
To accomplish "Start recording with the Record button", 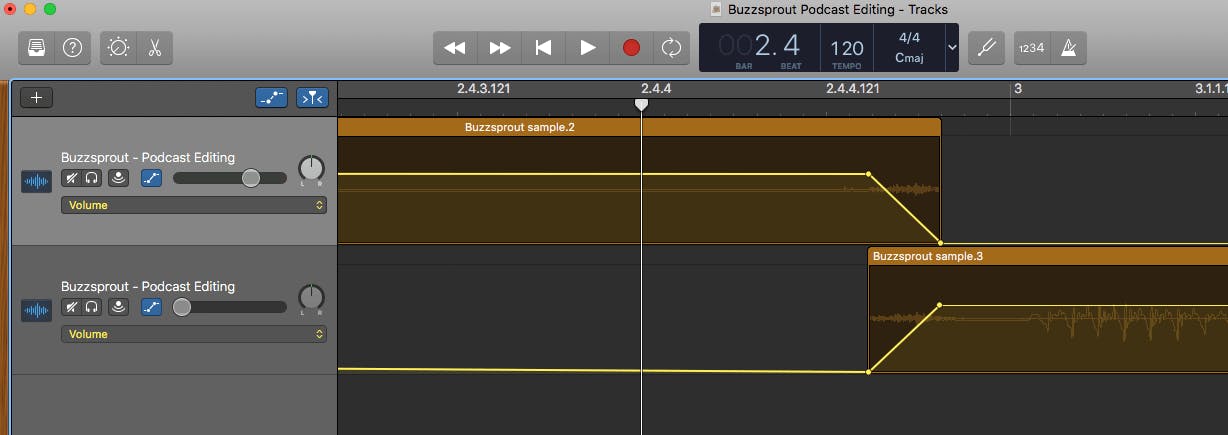I will point(631,48).
